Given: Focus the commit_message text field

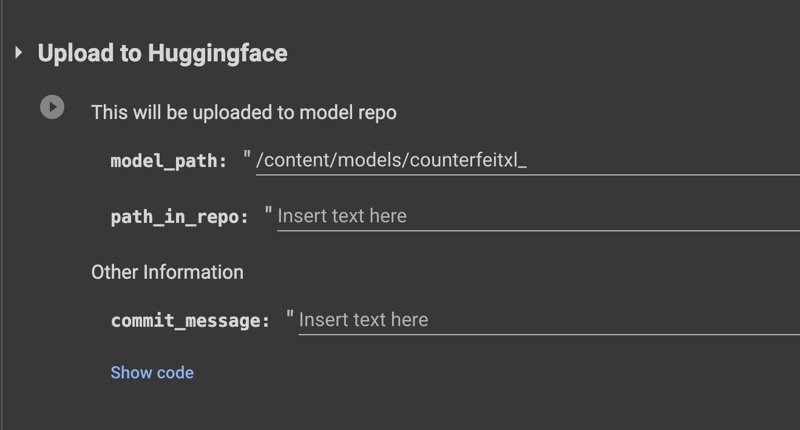Looking at the screenshot, I should (x=549, y=320).
